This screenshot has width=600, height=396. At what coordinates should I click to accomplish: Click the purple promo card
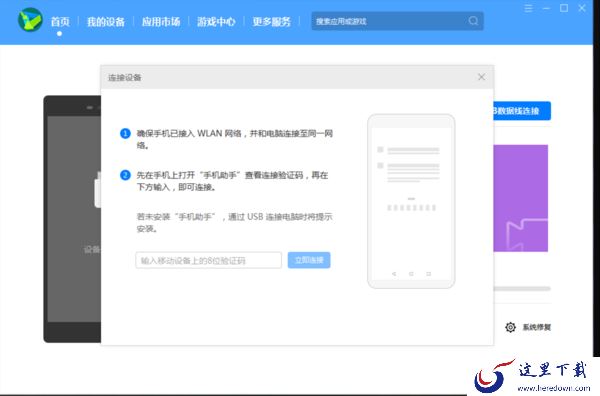[520, 198]
